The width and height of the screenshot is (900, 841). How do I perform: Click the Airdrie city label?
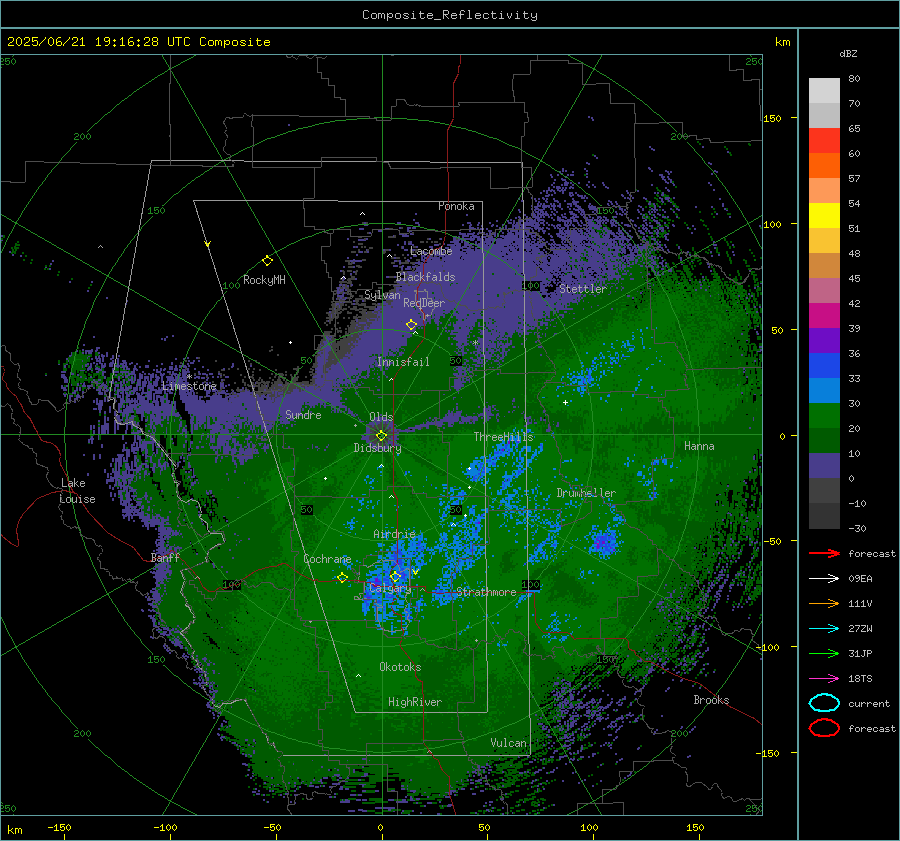click(394, 534)
